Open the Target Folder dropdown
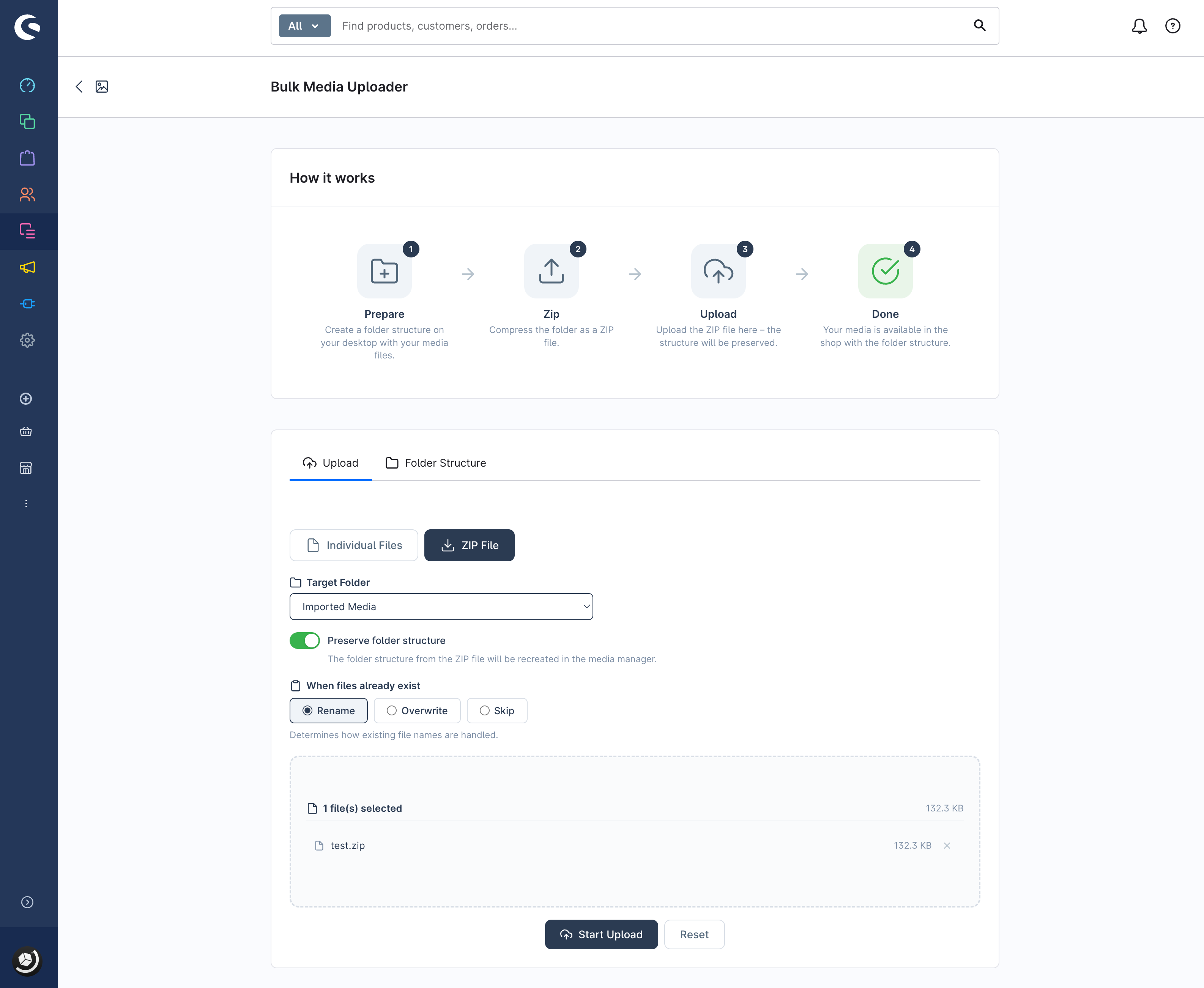This screenshot has width=1204, height=988. [441, 607]
